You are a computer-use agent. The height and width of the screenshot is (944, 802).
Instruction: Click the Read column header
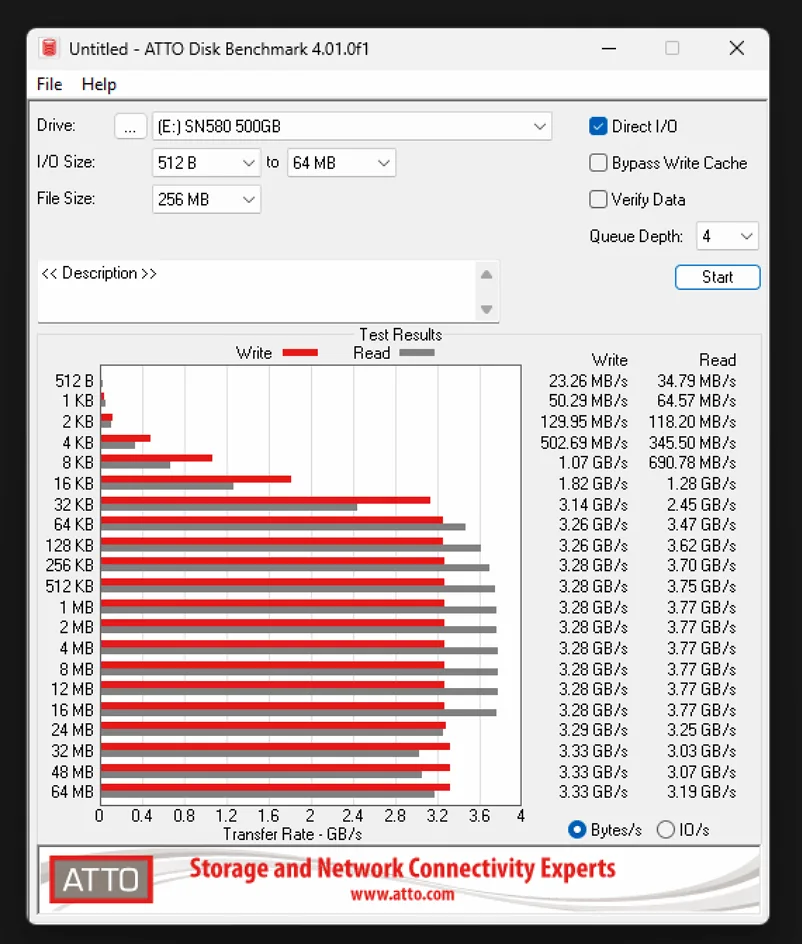718,360
